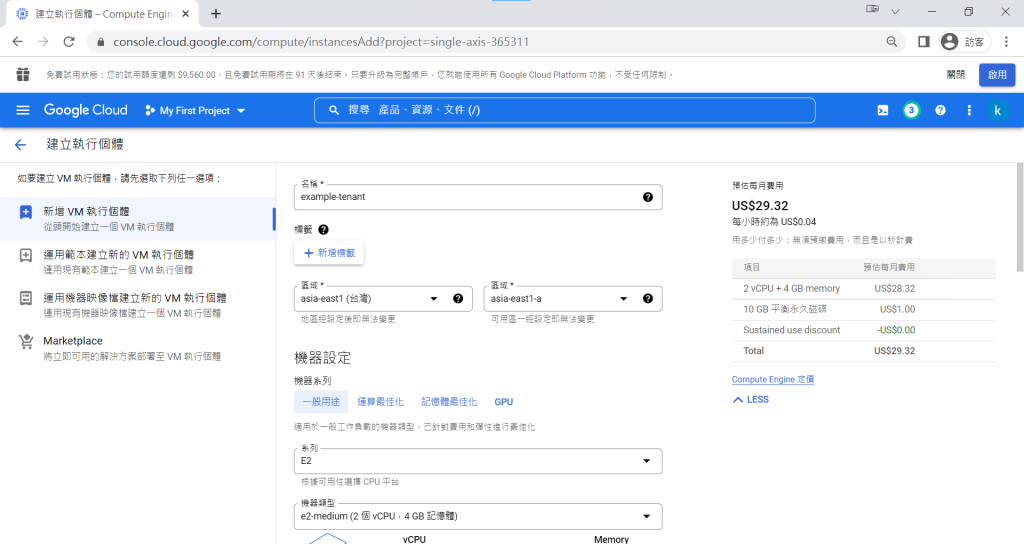Activate Cloud Shell terminal icon

[882, 110]
